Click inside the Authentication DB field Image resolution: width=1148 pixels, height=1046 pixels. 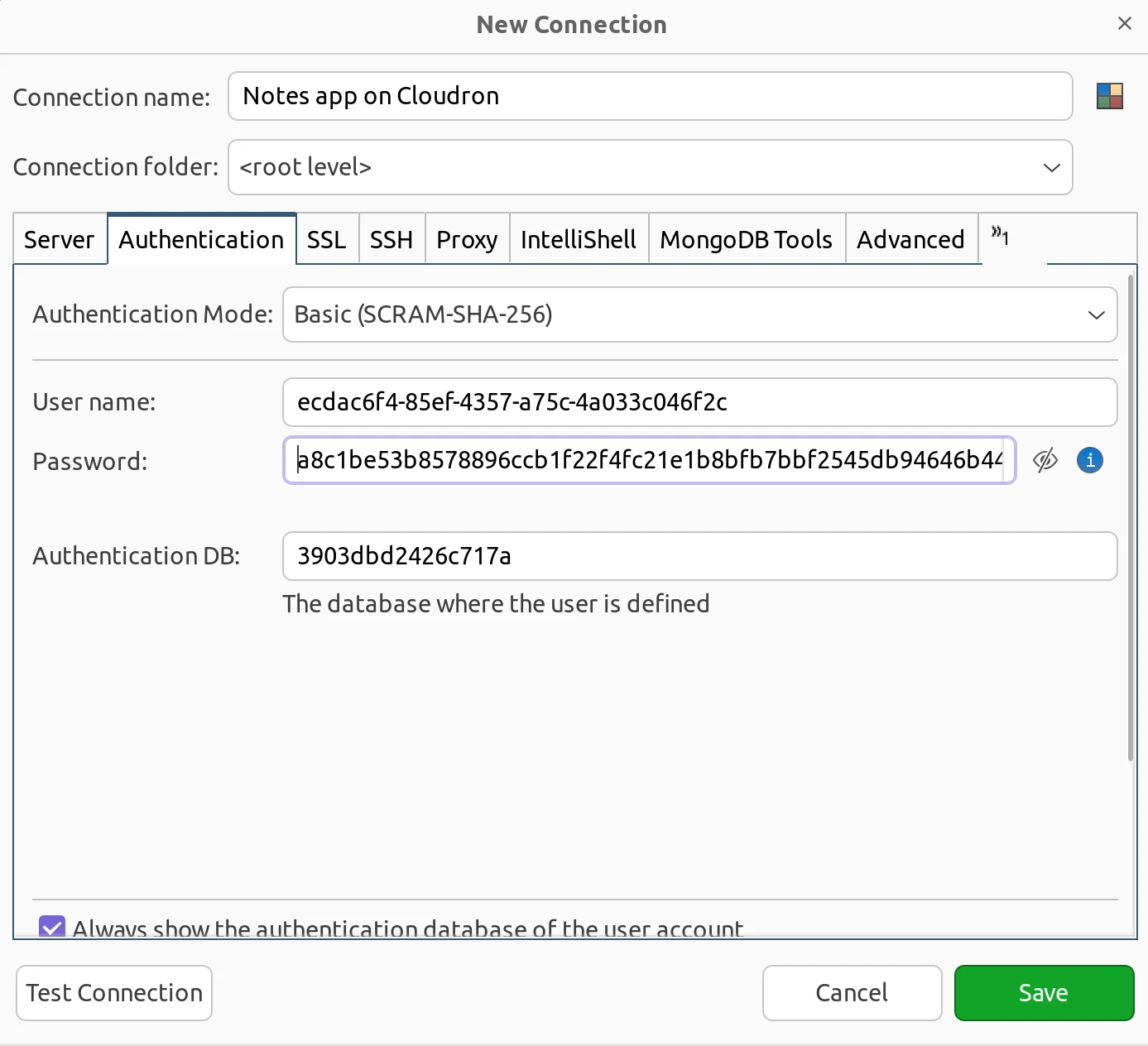tap(699, 556)
